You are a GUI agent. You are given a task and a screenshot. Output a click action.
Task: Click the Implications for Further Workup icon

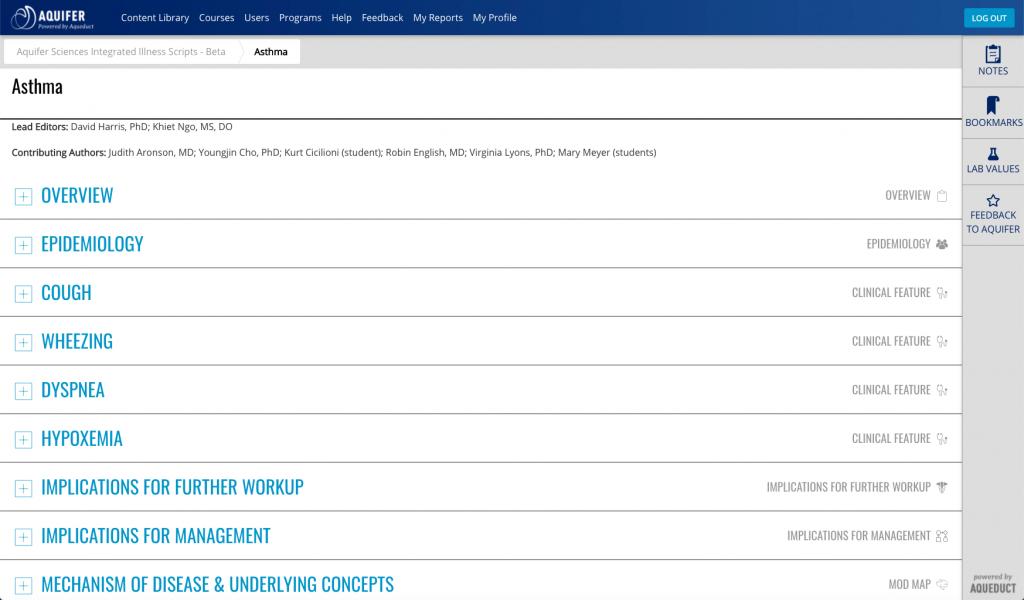pos(942,487)
